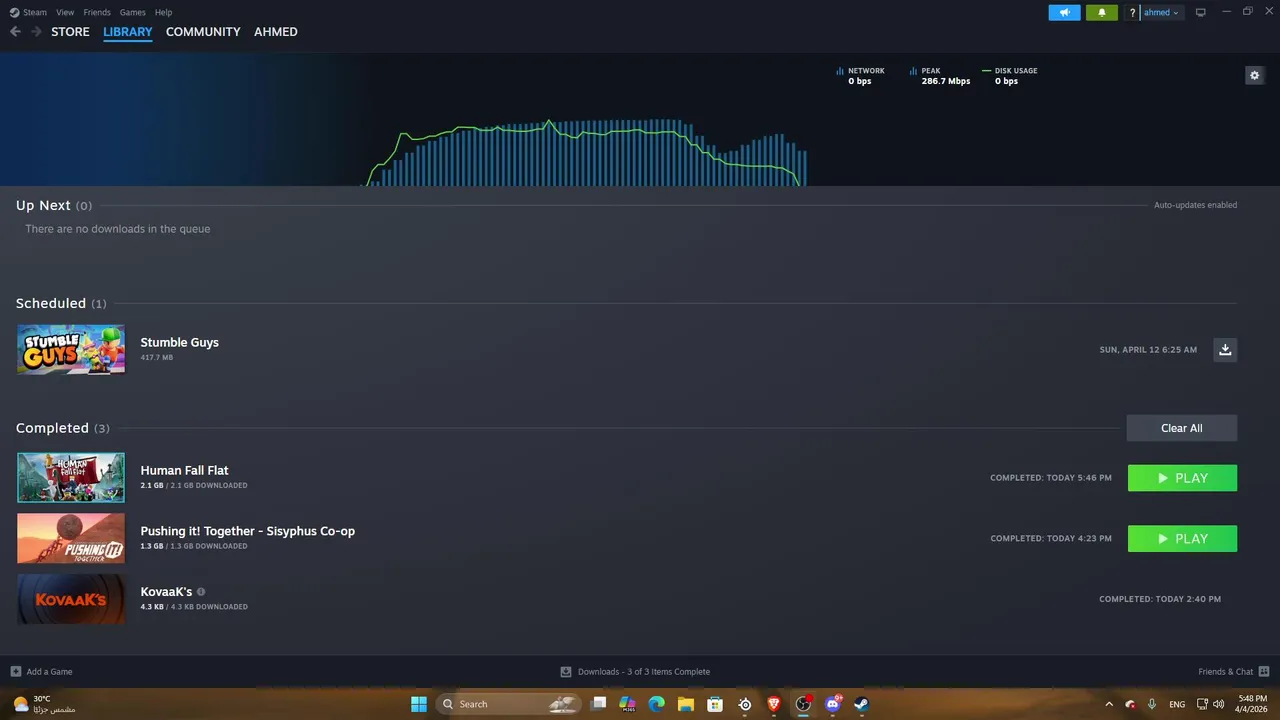This screenshot has width=1280, height=720.
Task: Play Pushing it! Together - Sisyphus Co-op
Action: pos(1182,539)
